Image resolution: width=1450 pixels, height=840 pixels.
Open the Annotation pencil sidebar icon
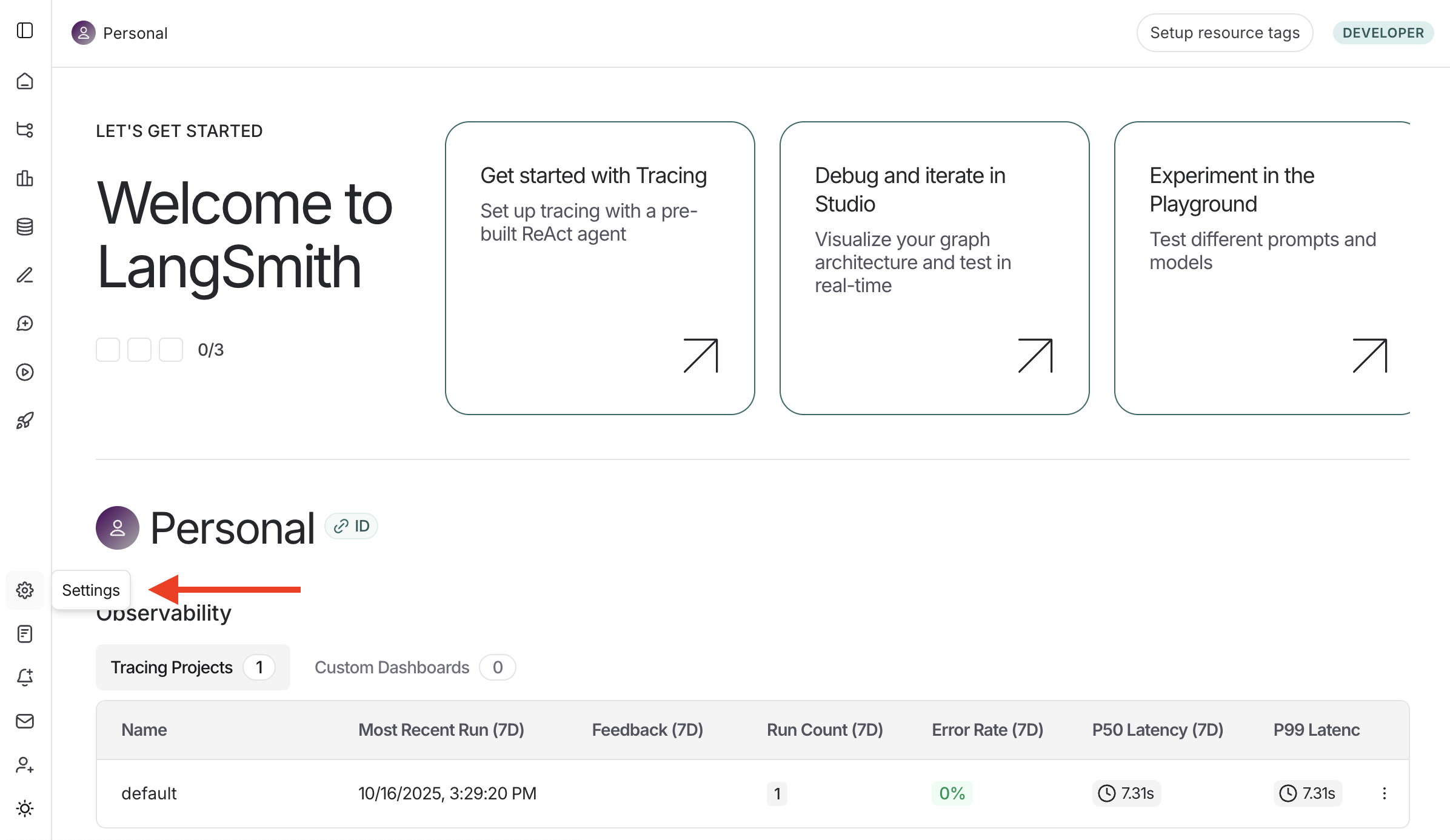pyautogui.click(x=25, y=275)
